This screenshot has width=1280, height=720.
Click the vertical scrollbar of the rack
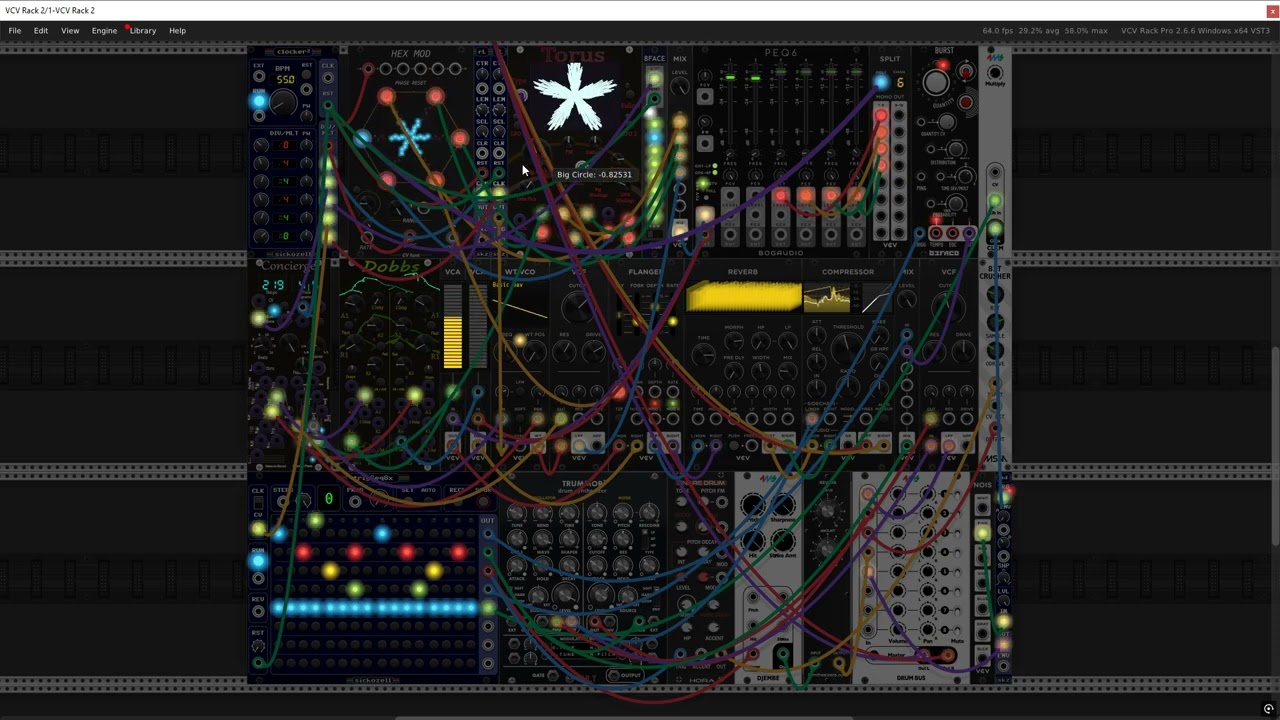coord(1275,445)
